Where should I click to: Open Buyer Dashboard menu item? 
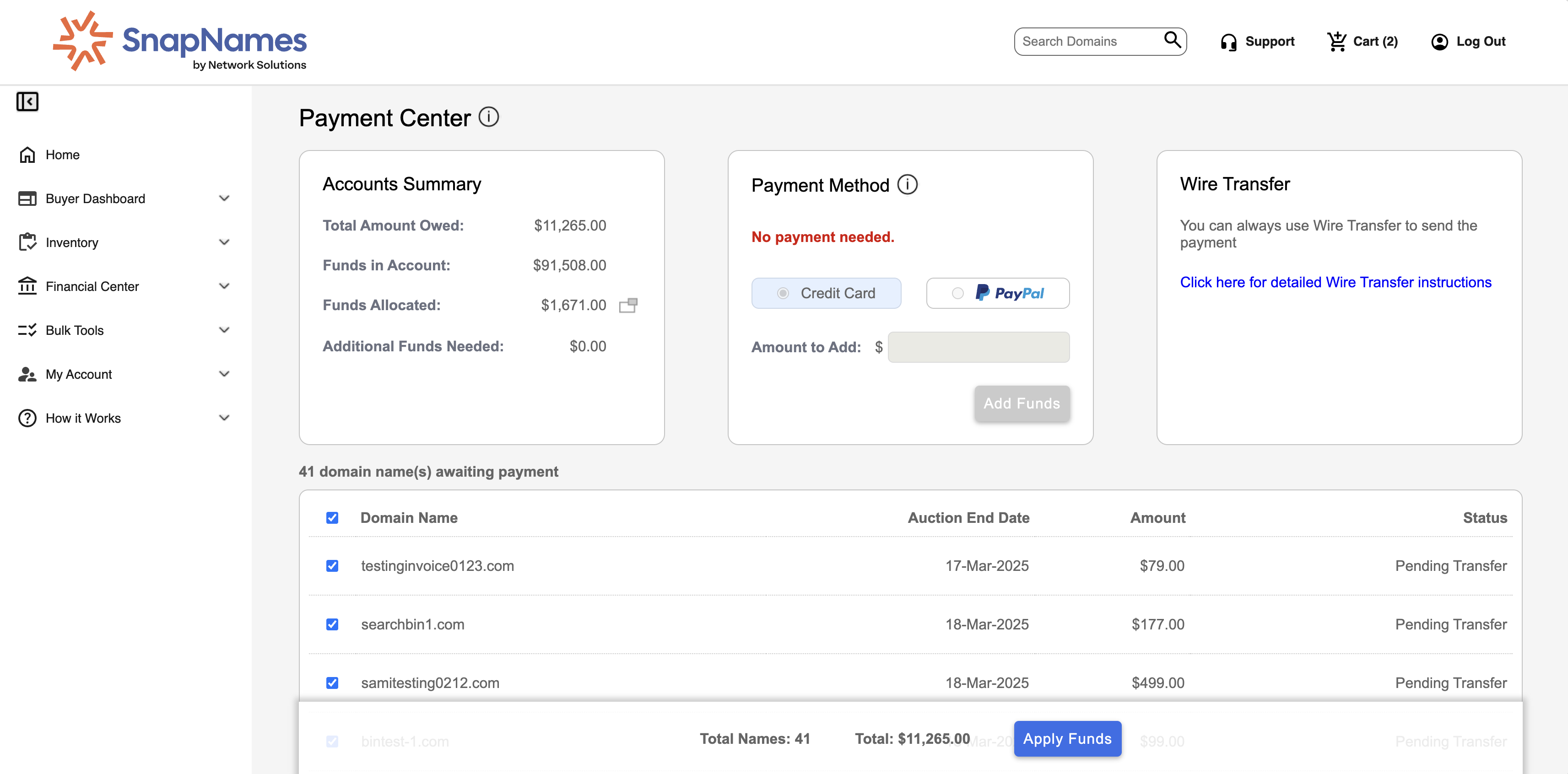pyautogui.click(x=96, y=199)
